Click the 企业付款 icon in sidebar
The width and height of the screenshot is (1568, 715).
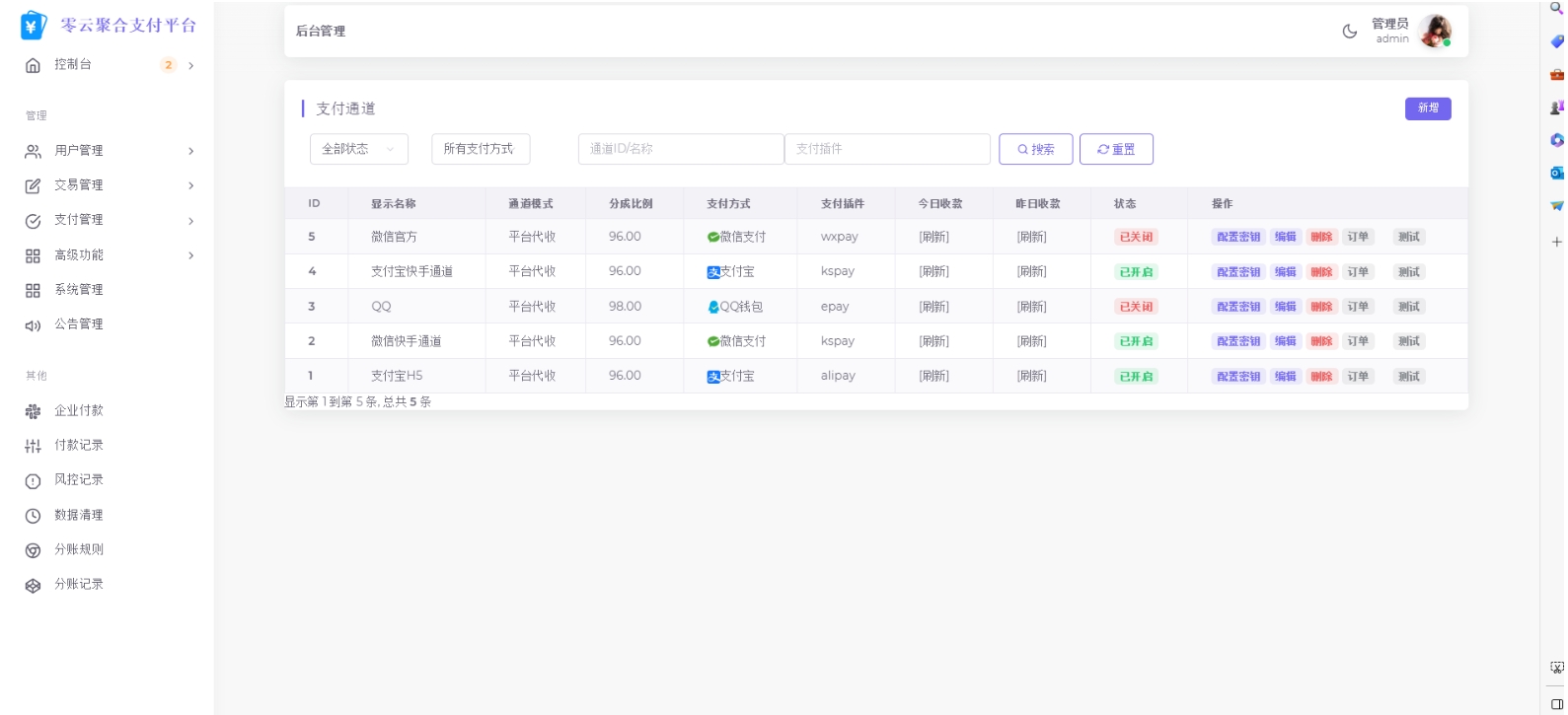point(33,411)
